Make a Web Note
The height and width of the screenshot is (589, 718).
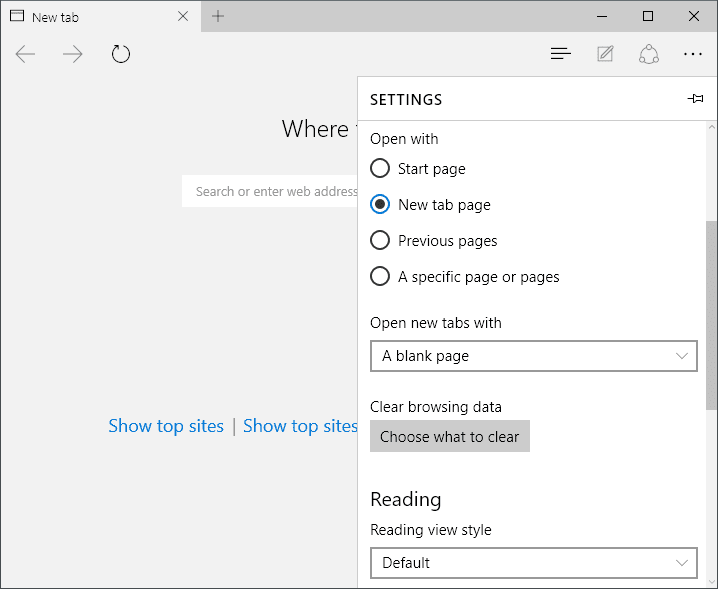(605, 54)
